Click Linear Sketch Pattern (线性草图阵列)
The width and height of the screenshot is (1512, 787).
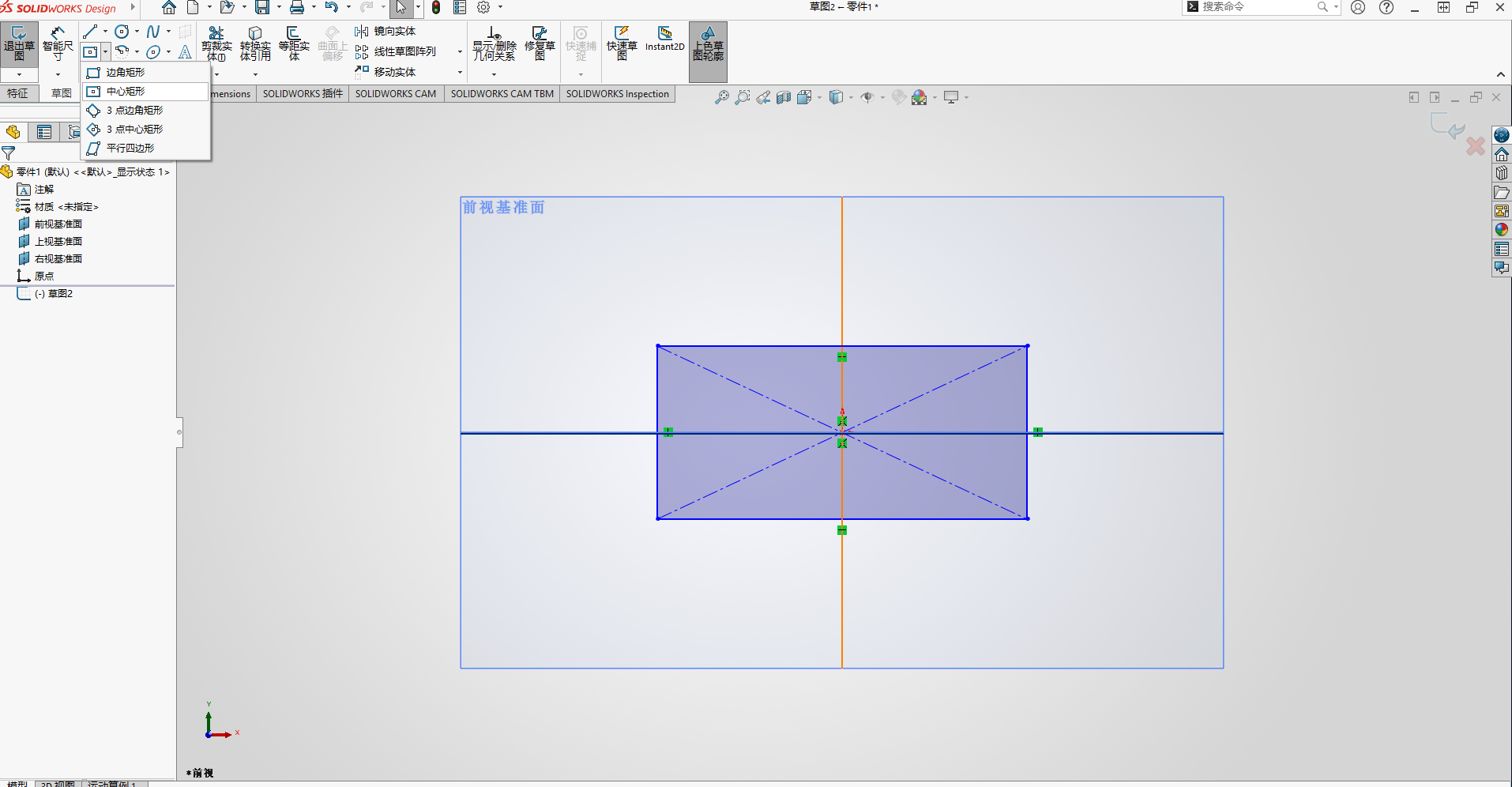[396, 51]
